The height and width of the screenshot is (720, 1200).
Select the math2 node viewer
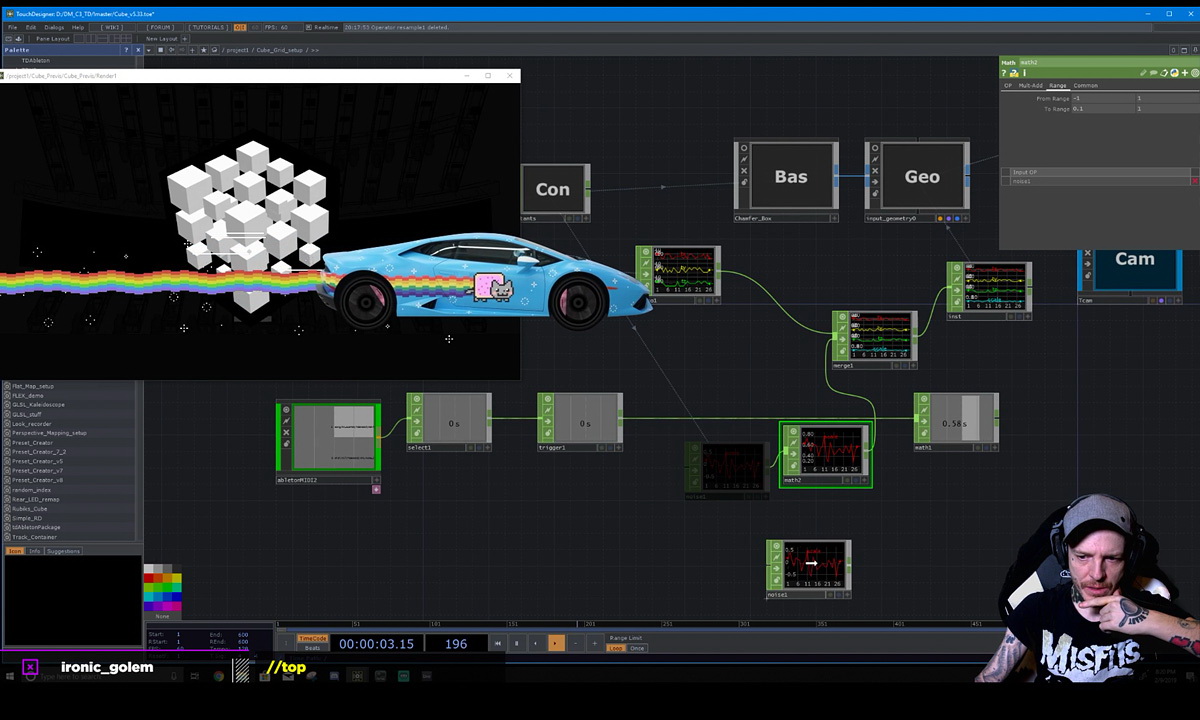[833, 450]
